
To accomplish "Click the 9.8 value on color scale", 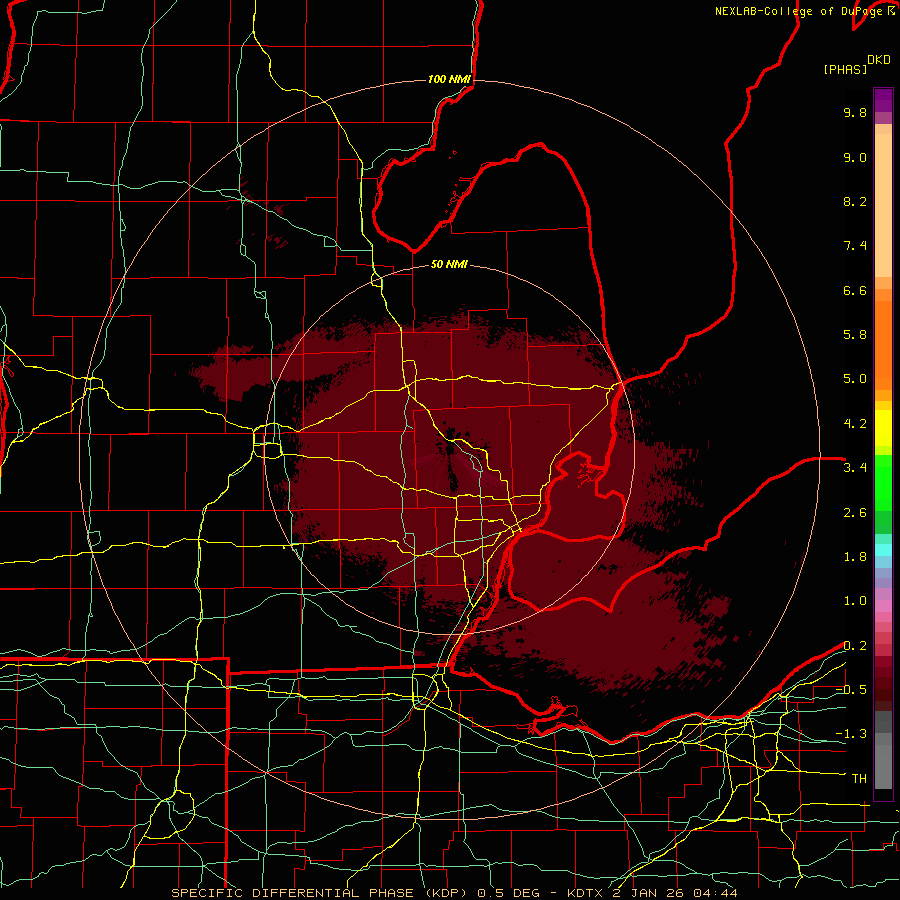I will coord(855,113).
